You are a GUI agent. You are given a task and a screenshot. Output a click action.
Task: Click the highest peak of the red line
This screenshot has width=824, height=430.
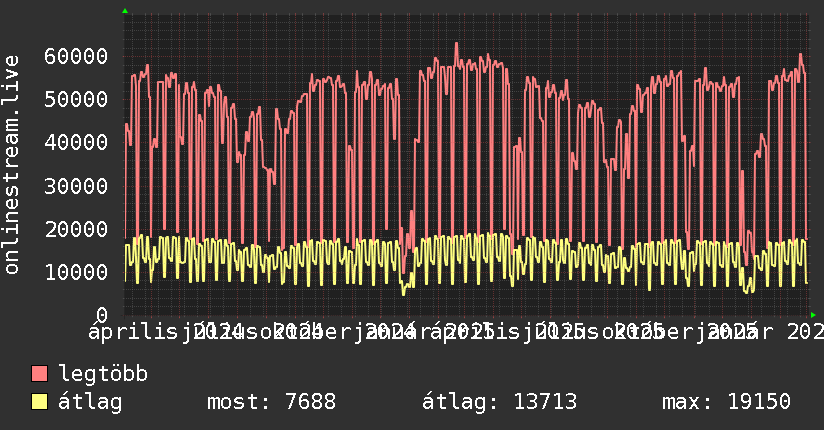(456, 44)
